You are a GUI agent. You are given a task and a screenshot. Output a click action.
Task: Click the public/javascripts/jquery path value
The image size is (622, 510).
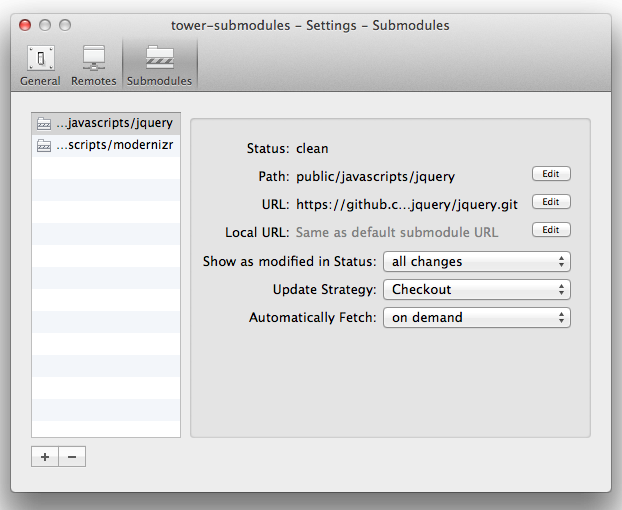pos(375,176)
